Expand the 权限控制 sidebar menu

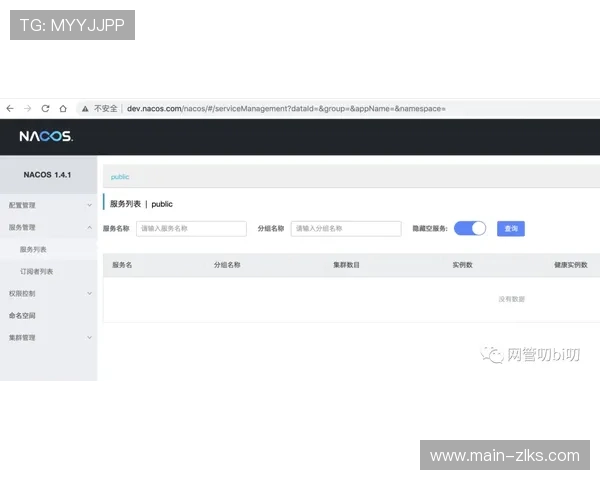pyautogui.click(x=49, y=294)
